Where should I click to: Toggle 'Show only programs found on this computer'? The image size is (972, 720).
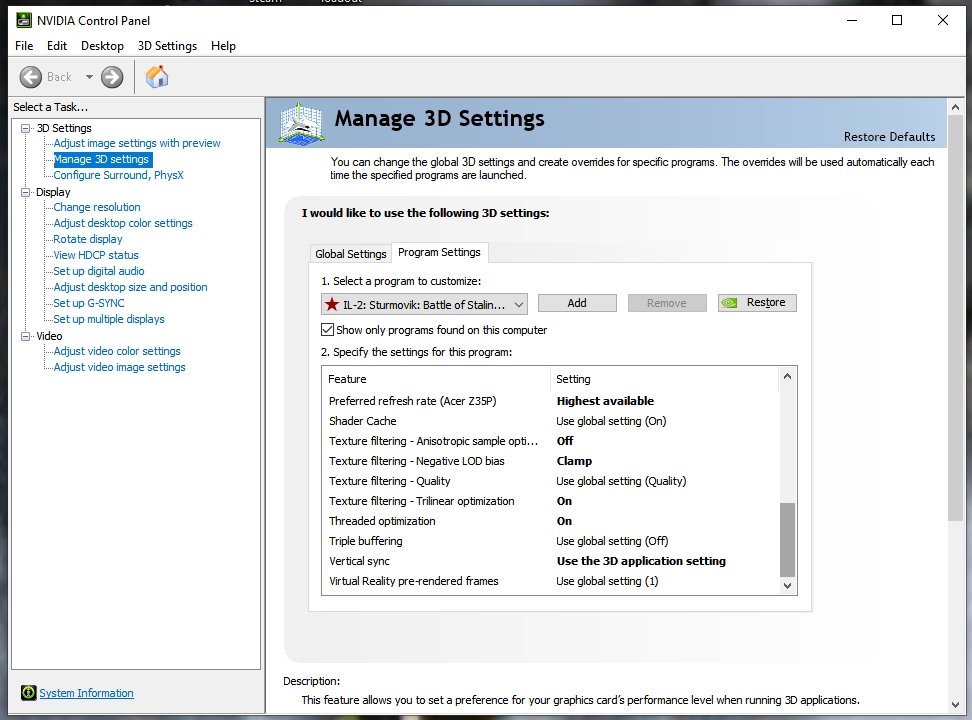[327, 330]
